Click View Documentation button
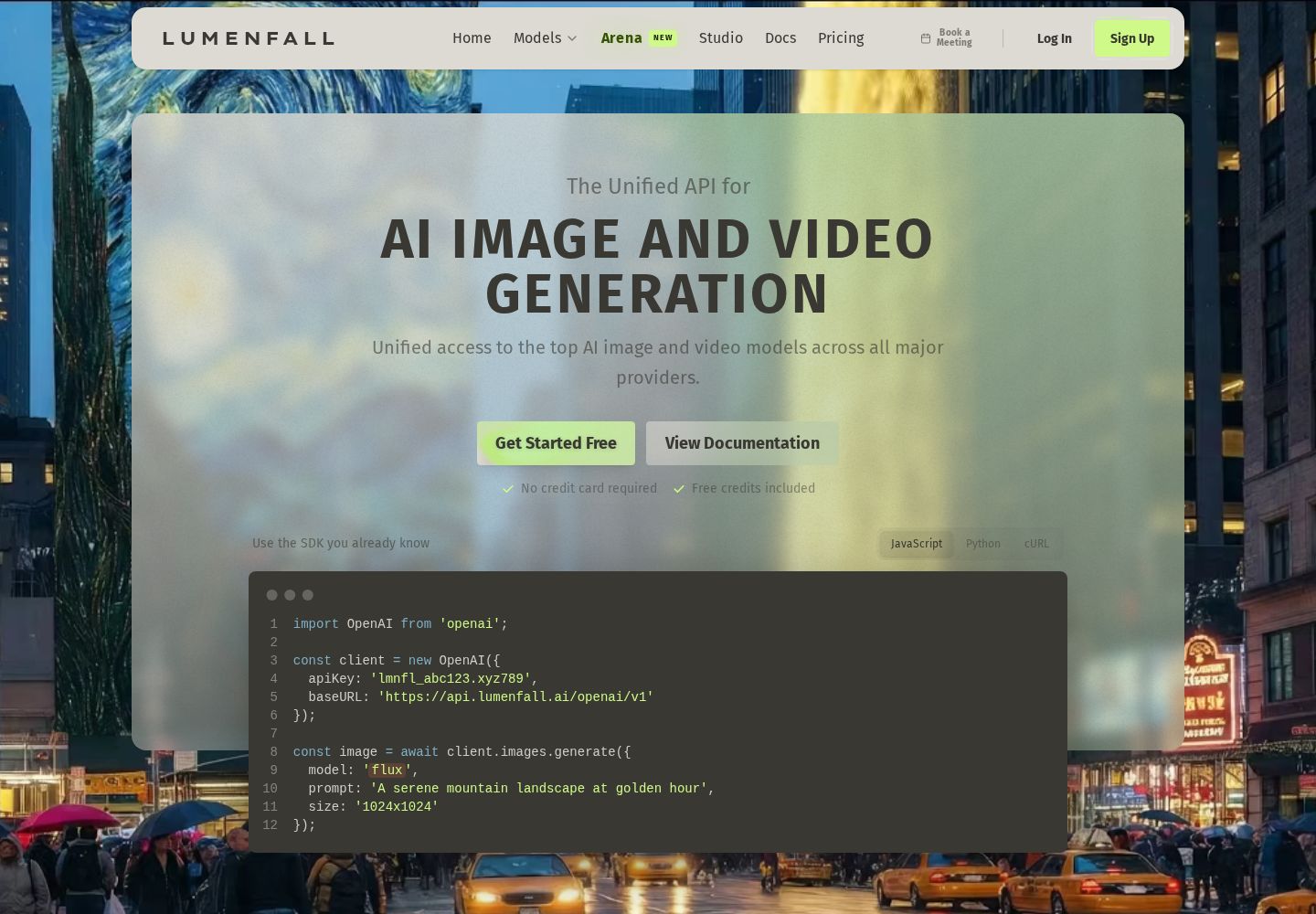Screen dimensions: 1316x914 (x=742, y=443)
